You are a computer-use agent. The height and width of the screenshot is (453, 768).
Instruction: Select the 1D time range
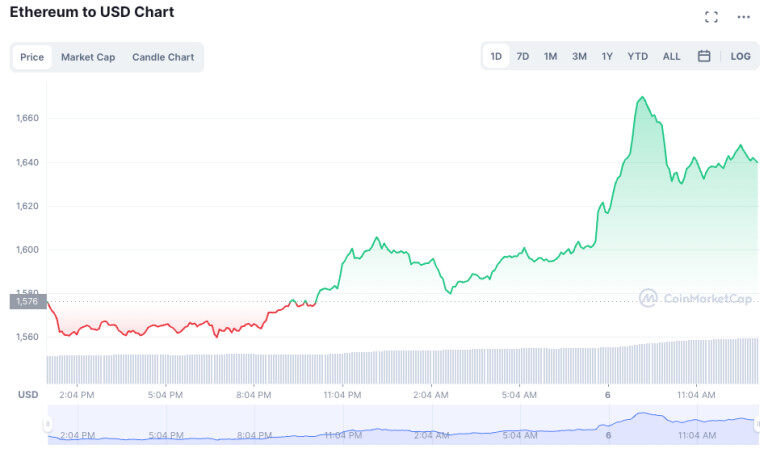[x=496, y=56]
